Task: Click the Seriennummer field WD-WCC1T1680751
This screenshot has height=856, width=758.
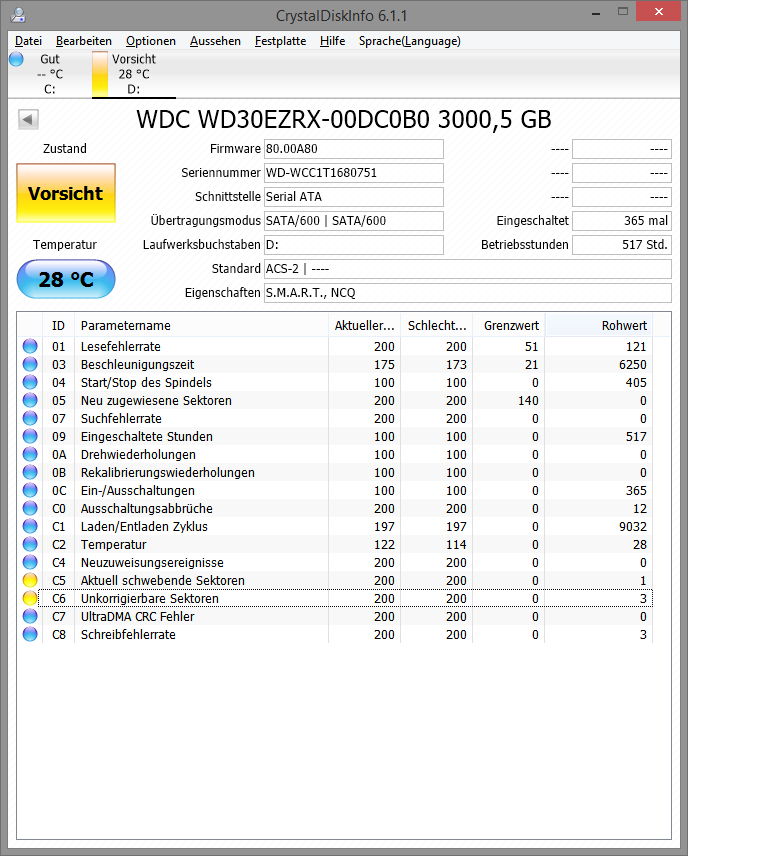Action: [x=354, y=173]
